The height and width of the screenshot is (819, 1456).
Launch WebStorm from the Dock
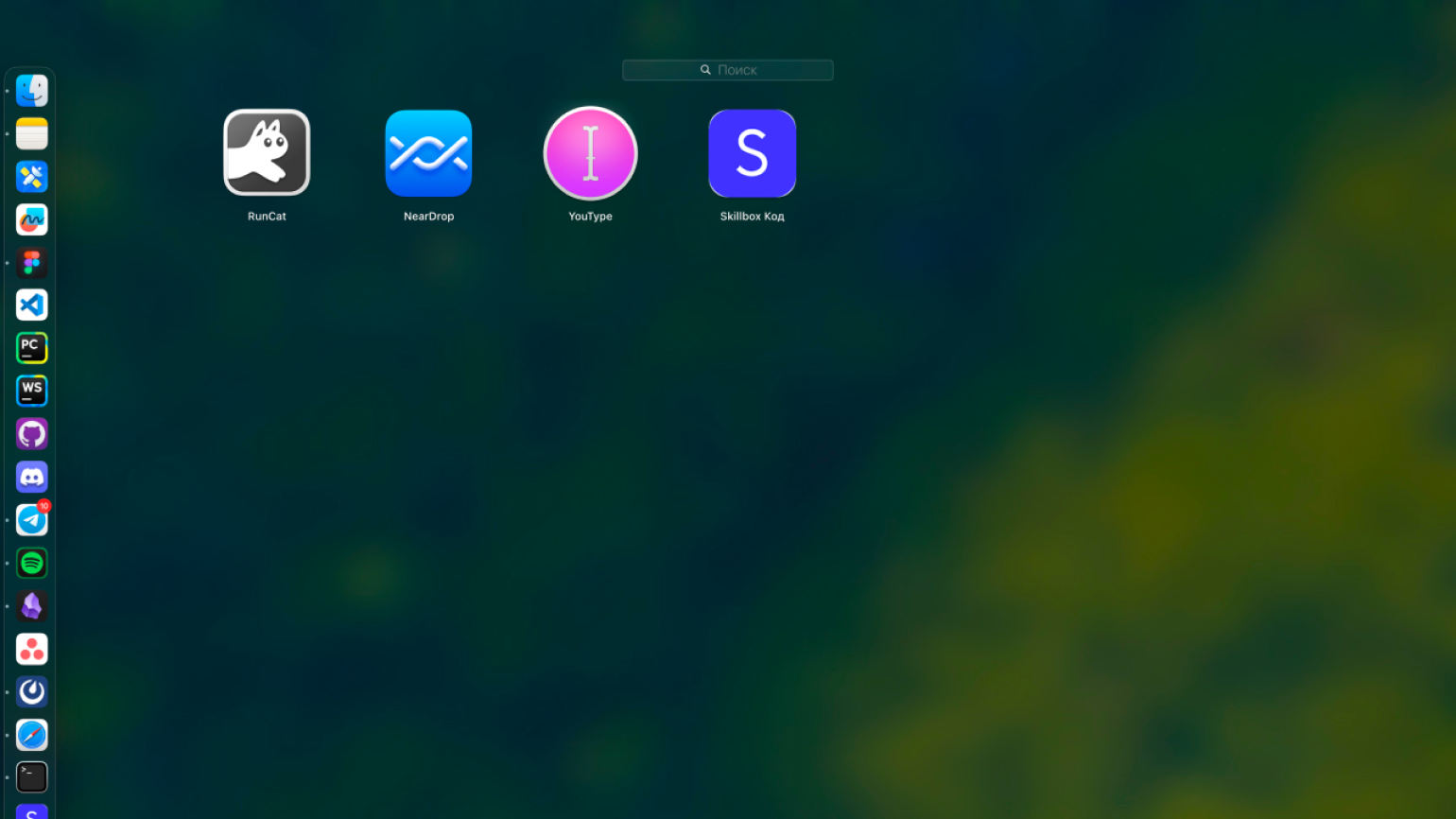[x=32, y=391]
